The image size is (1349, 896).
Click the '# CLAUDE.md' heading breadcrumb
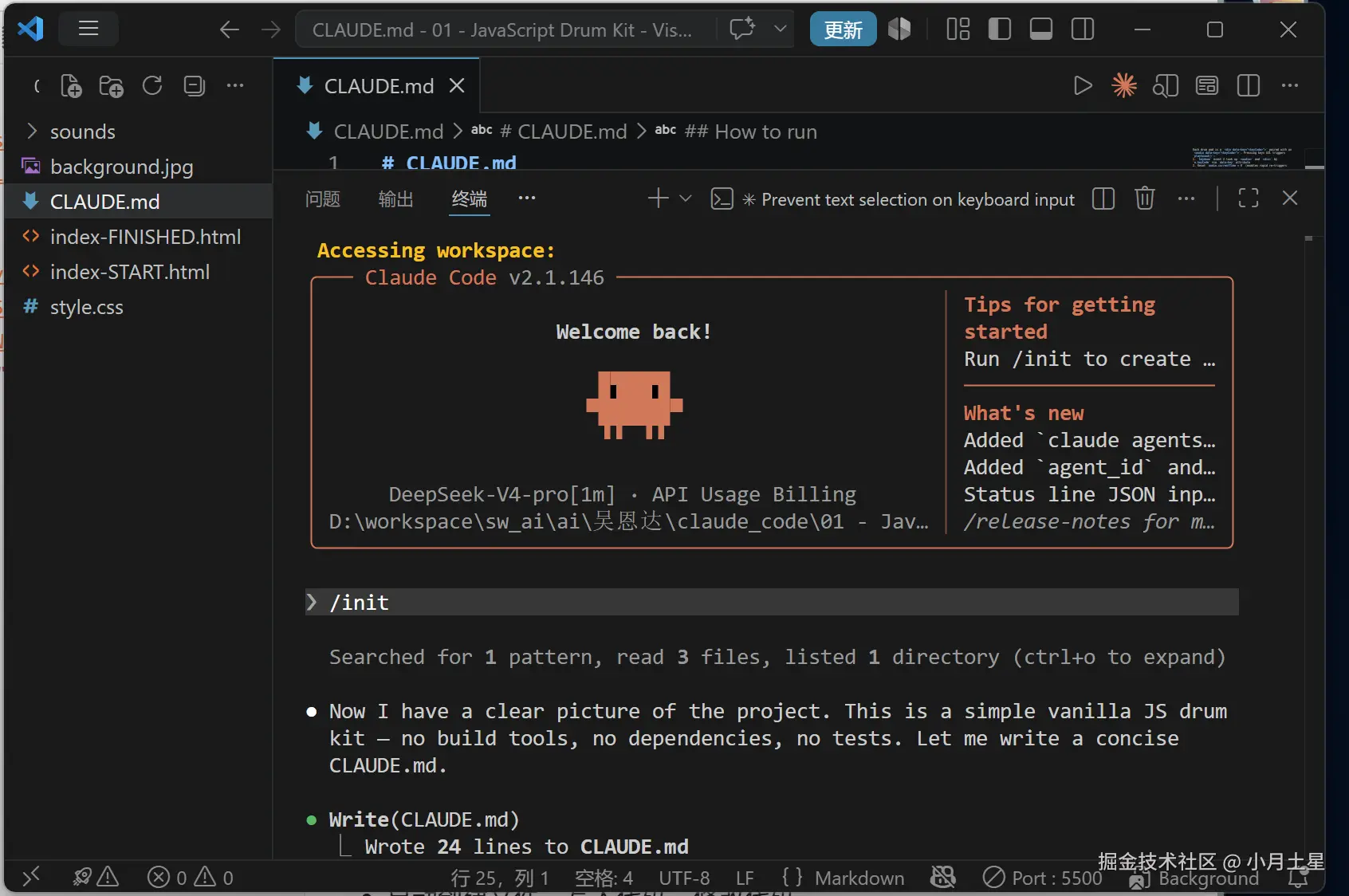pos(549,132)
